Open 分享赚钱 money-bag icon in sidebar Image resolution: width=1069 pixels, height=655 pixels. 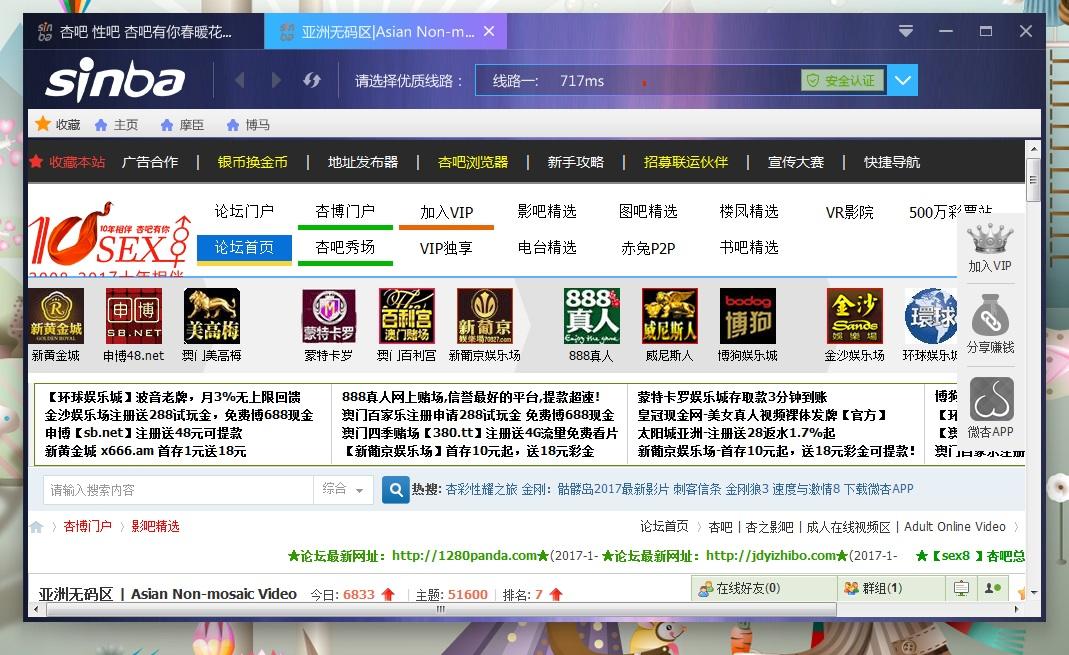tap(991, 320)
